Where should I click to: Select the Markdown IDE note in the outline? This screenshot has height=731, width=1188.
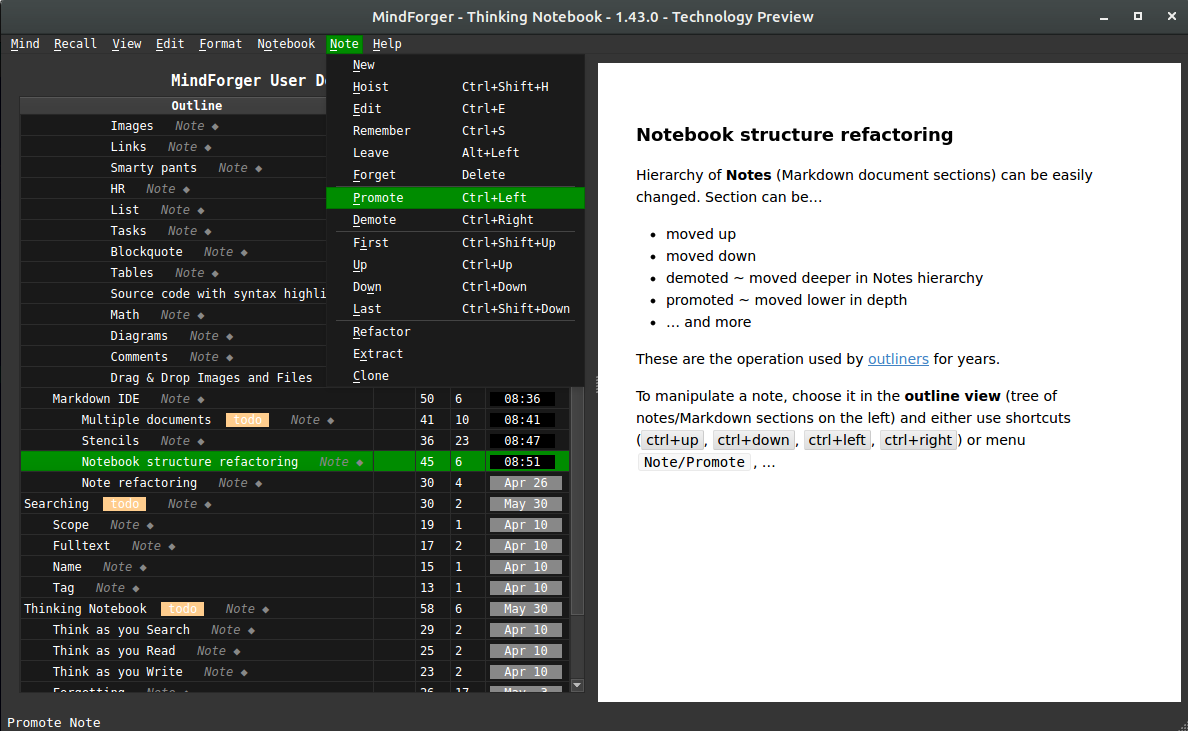click(x=96, y=399)
